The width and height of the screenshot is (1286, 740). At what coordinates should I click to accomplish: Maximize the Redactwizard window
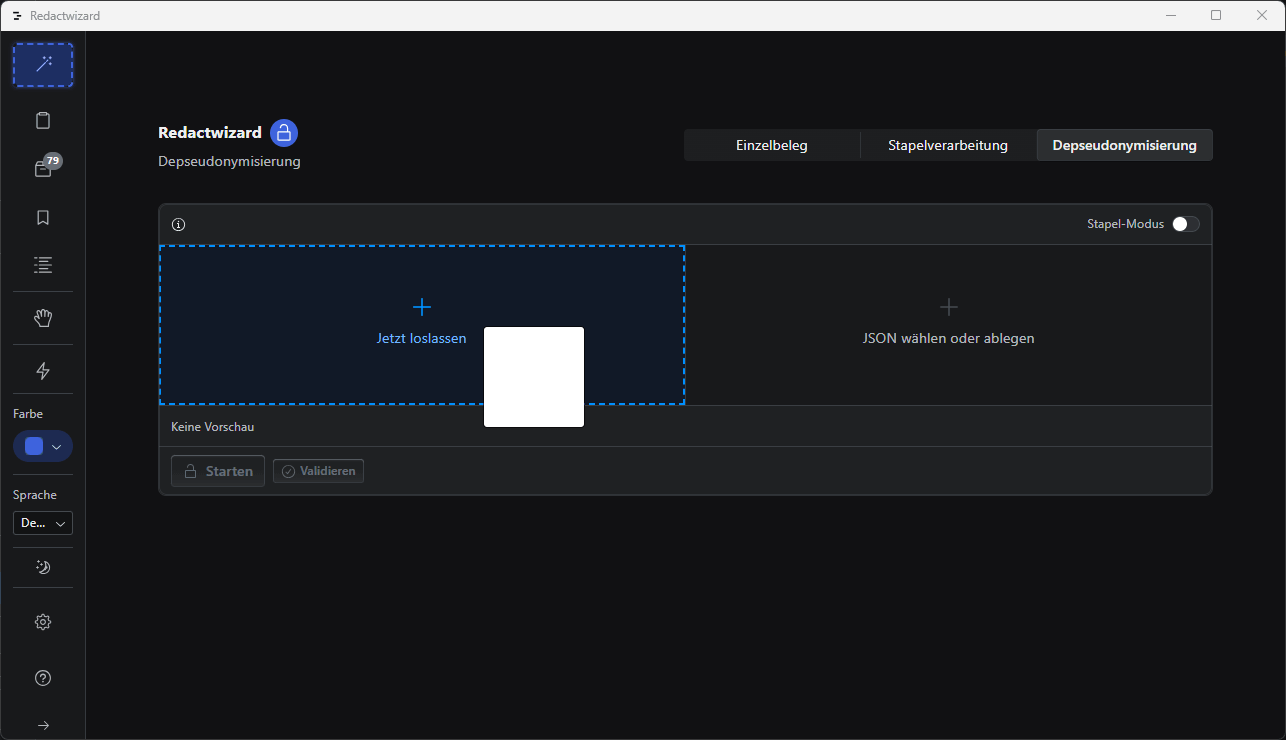[x=1216, y=15]
